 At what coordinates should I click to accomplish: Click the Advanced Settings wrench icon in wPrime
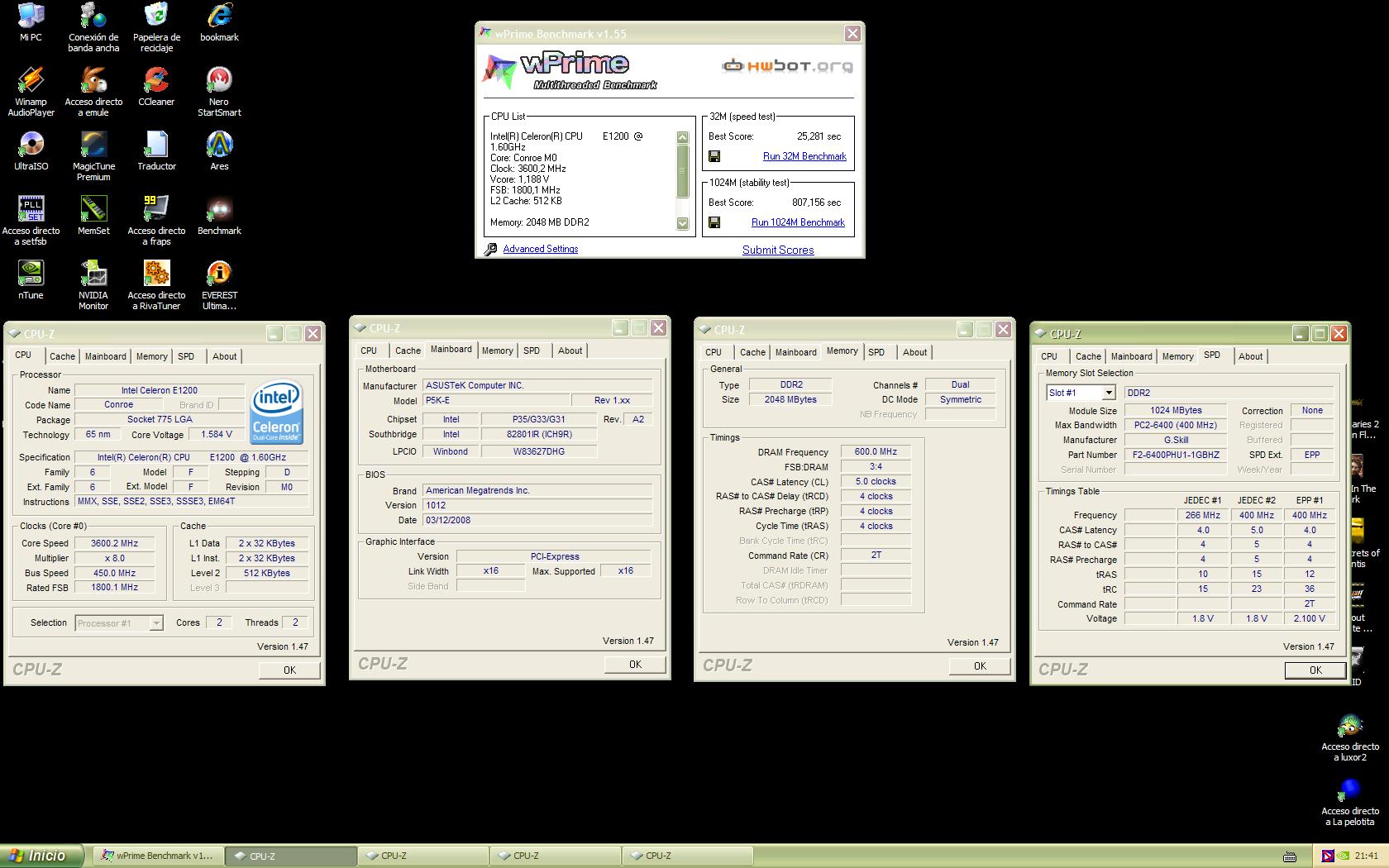(x=490, y=249)
